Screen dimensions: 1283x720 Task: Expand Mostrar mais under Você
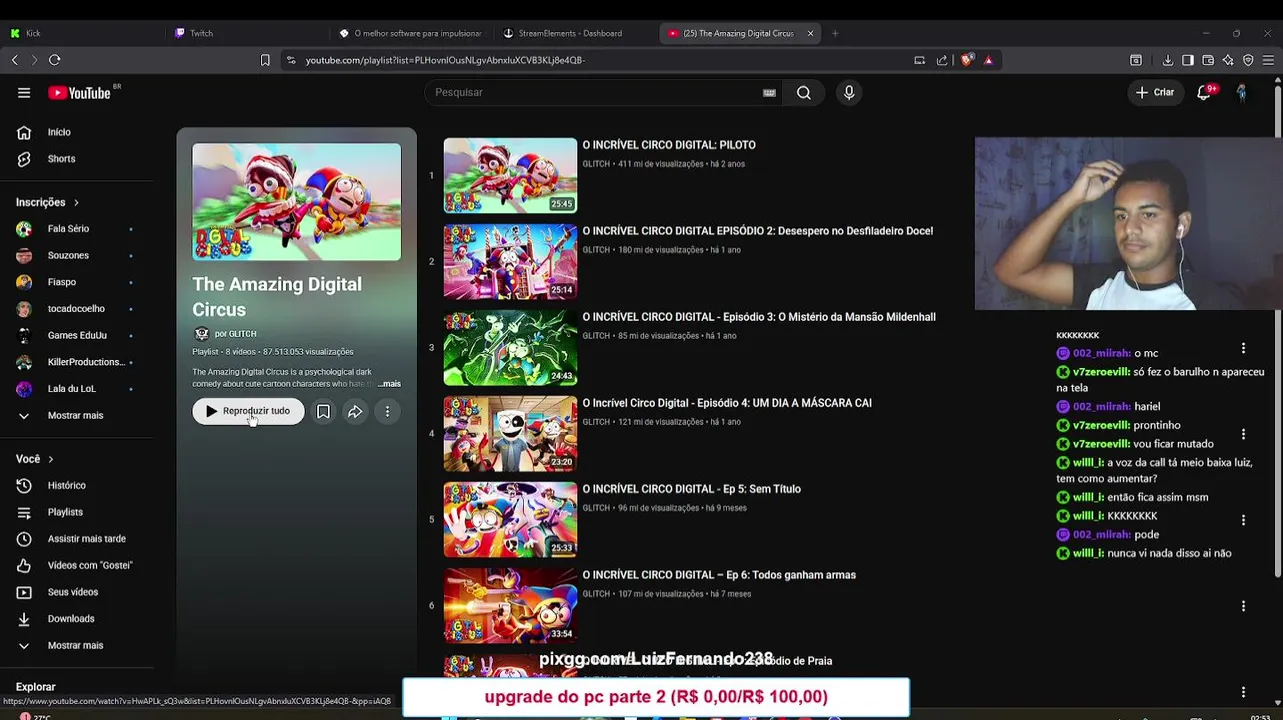pyautogui.click(x=75, y=646)
